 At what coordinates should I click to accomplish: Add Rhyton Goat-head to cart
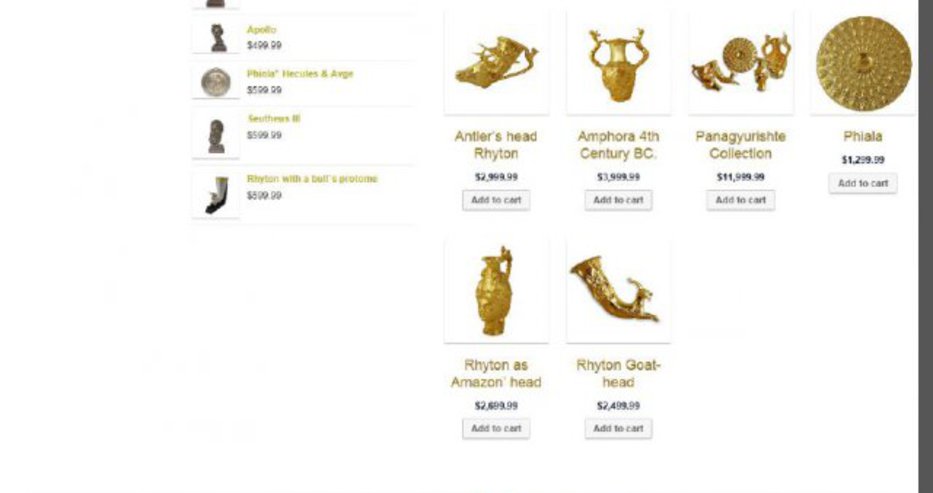618,429
